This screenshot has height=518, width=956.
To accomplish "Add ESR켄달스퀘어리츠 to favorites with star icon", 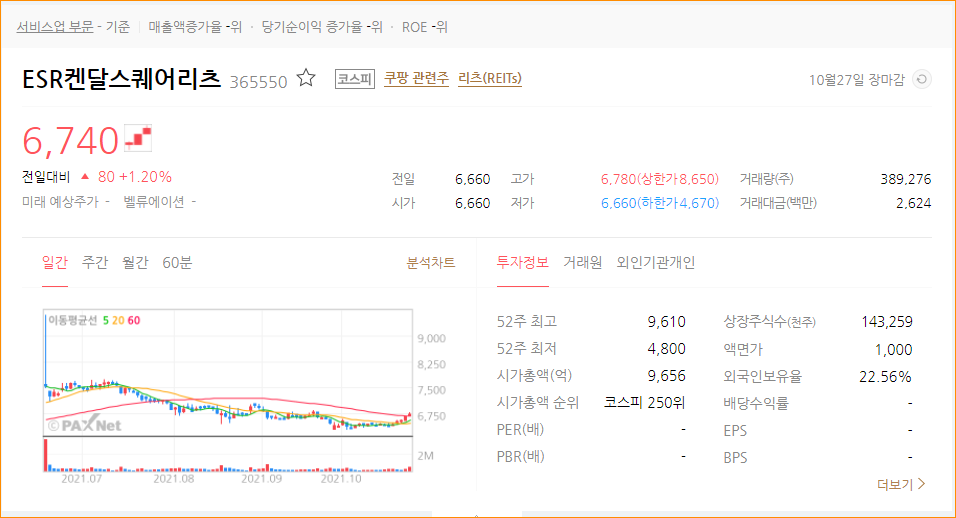I will 306,79.
